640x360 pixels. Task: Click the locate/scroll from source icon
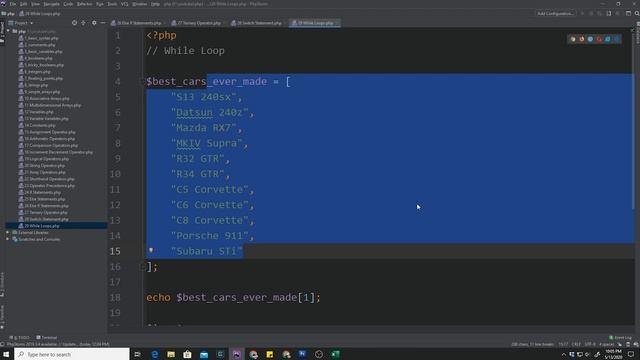74,23
